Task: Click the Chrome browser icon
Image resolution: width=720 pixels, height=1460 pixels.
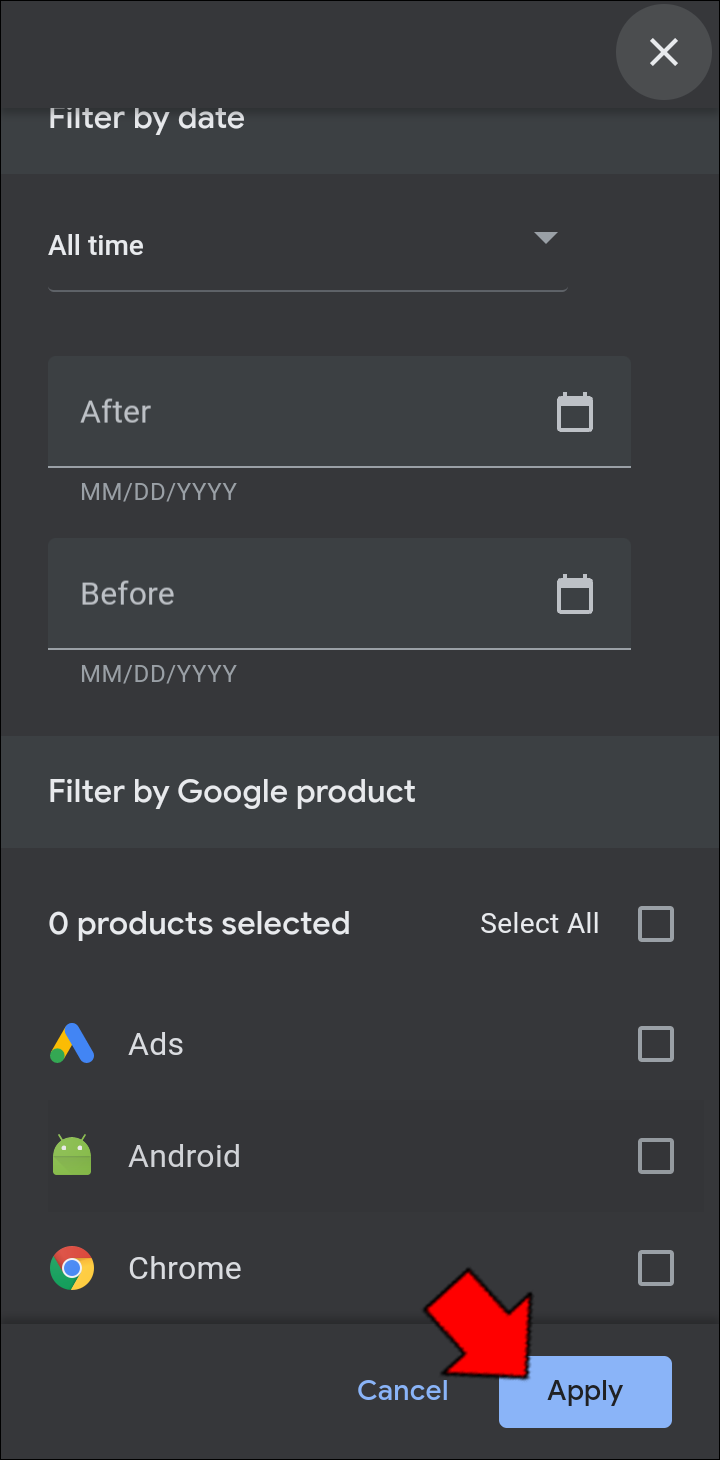Action: click(x=72, y=1268)
